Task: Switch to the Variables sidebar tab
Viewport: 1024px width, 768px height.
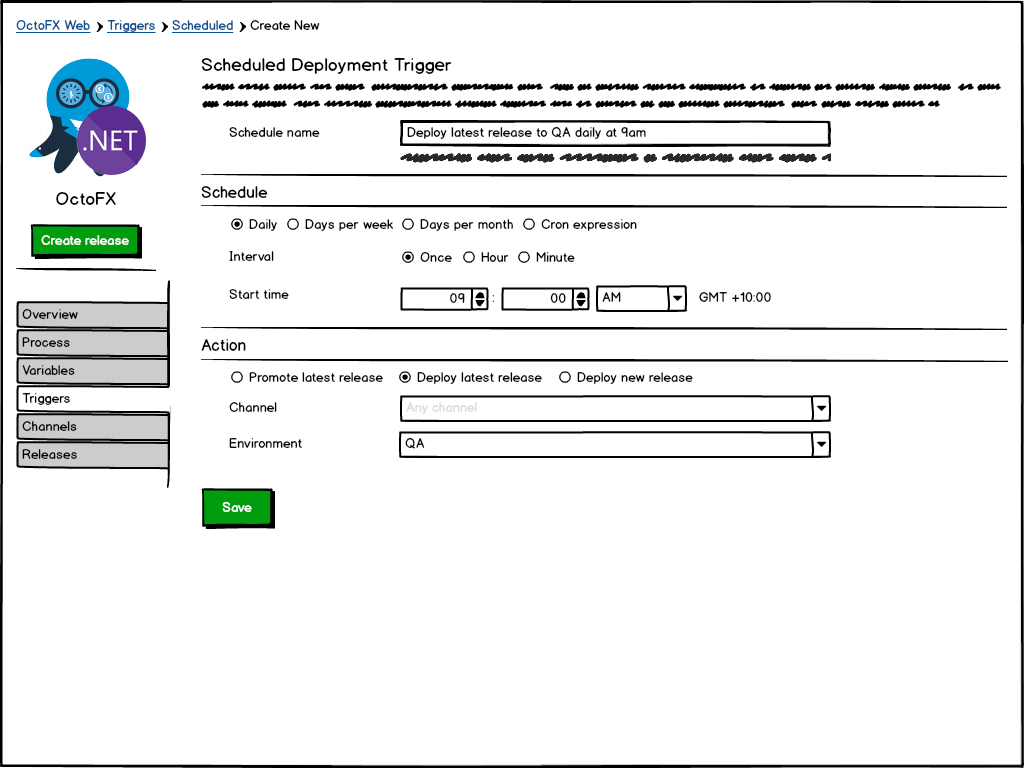Action: [x=92, y=371]
